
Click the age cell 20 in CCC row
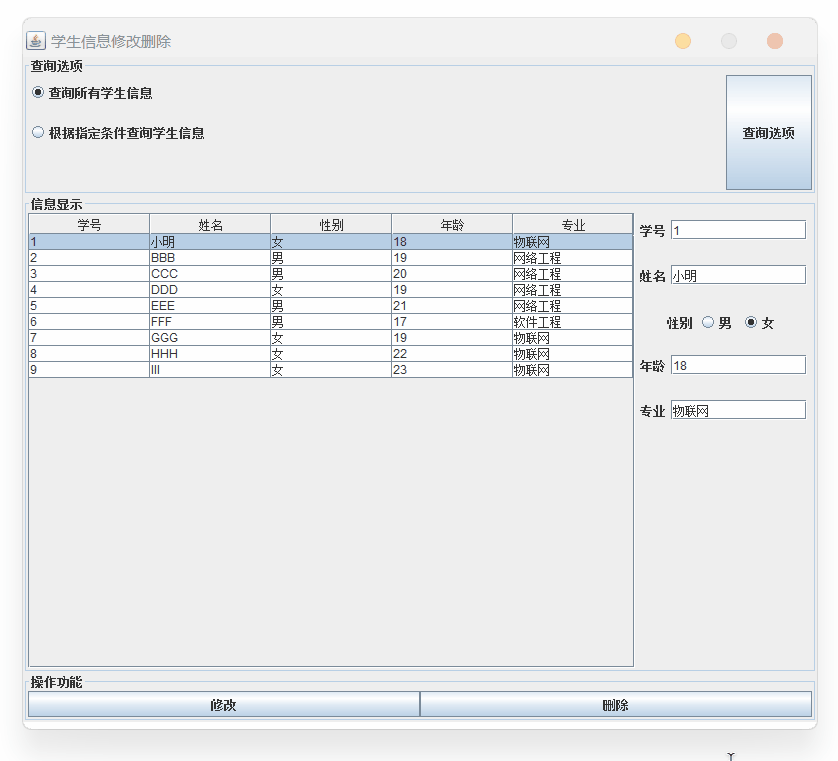pos(452,274)
